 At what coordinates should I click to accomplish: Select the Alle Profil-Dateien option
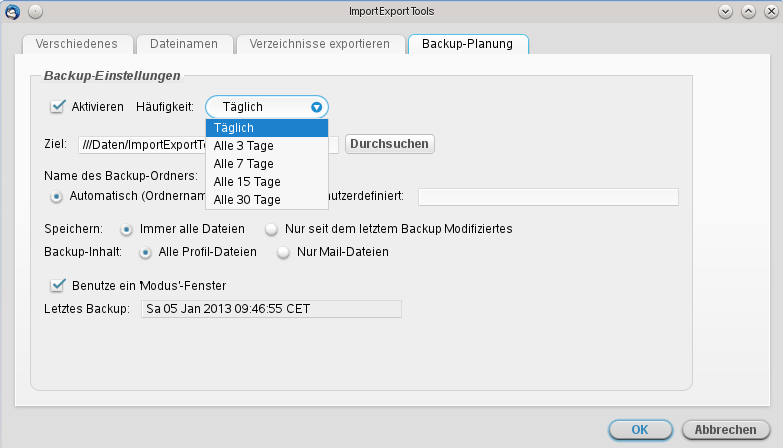(x=146, y=252)
